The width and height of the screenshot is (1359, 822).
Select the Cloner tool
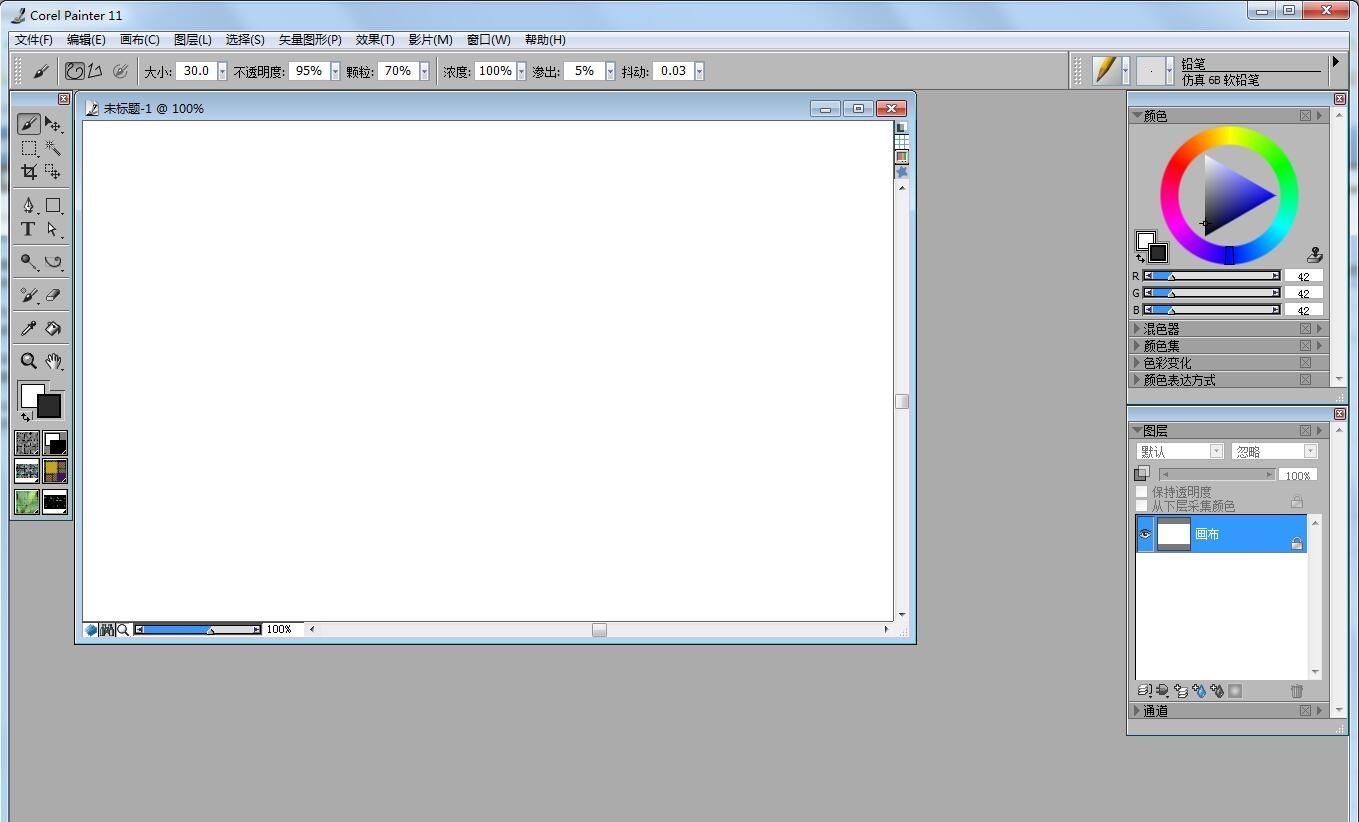click(x=28, y=295)
